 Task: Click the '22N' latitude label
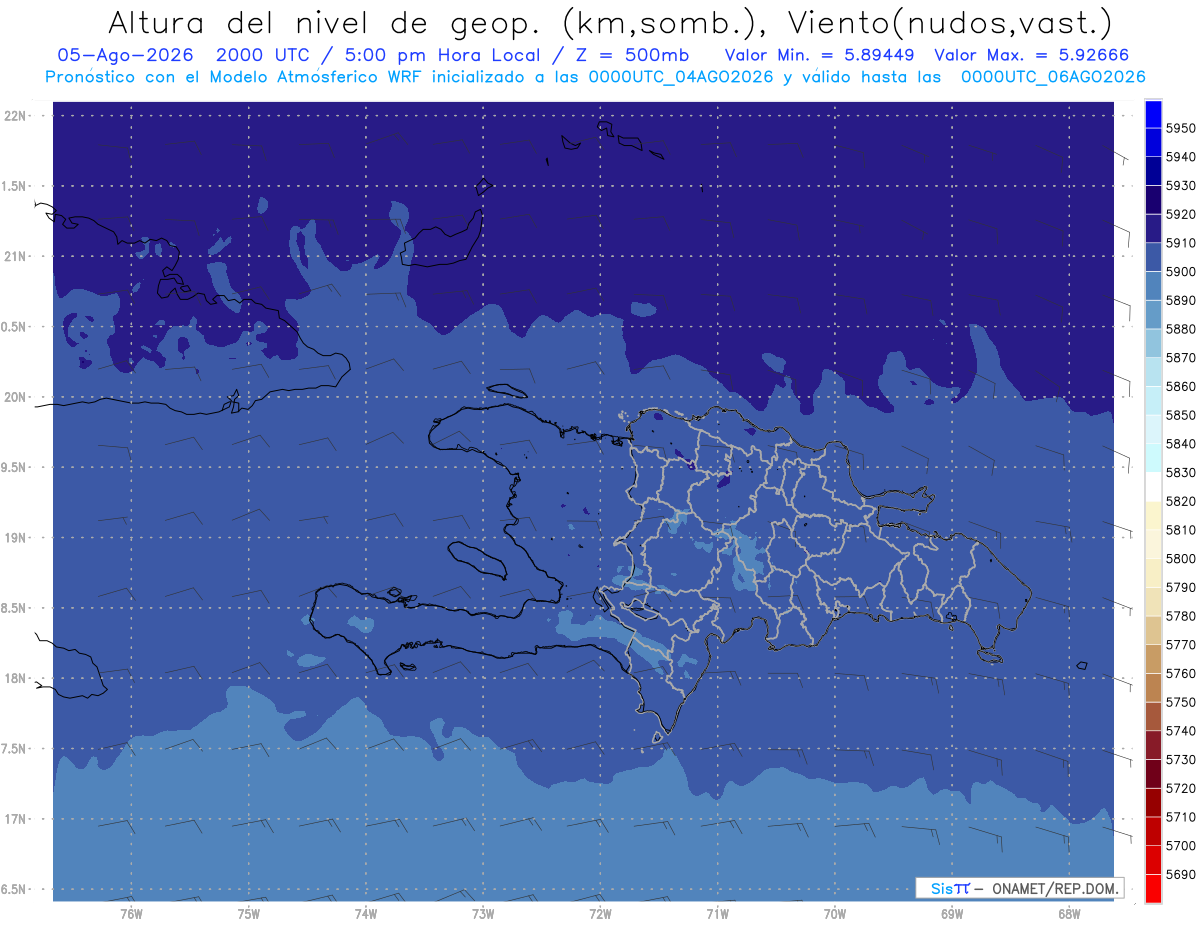tap(17, 115)
